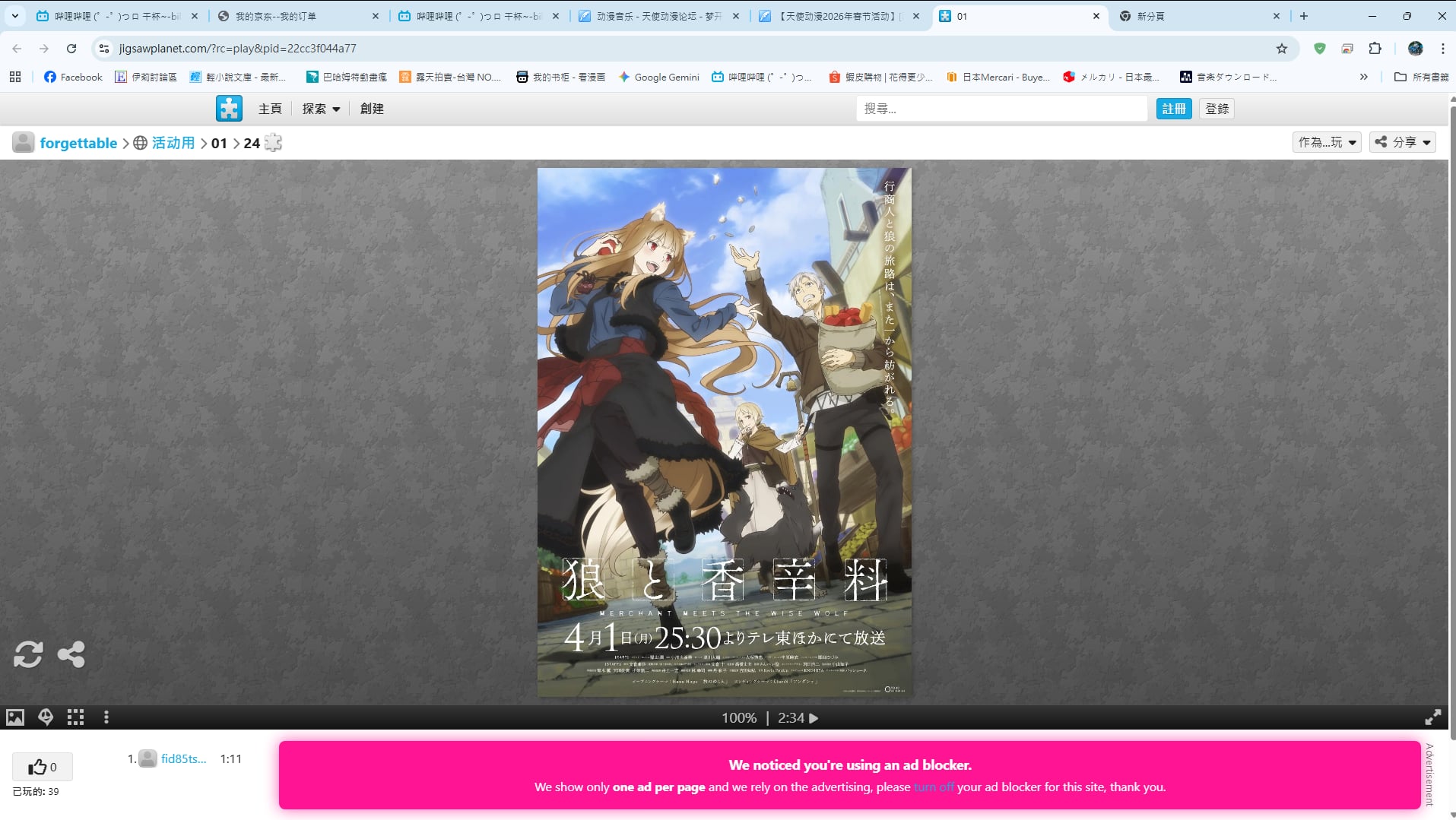
Task: Show the puzzle image preview
Action: 15,717
